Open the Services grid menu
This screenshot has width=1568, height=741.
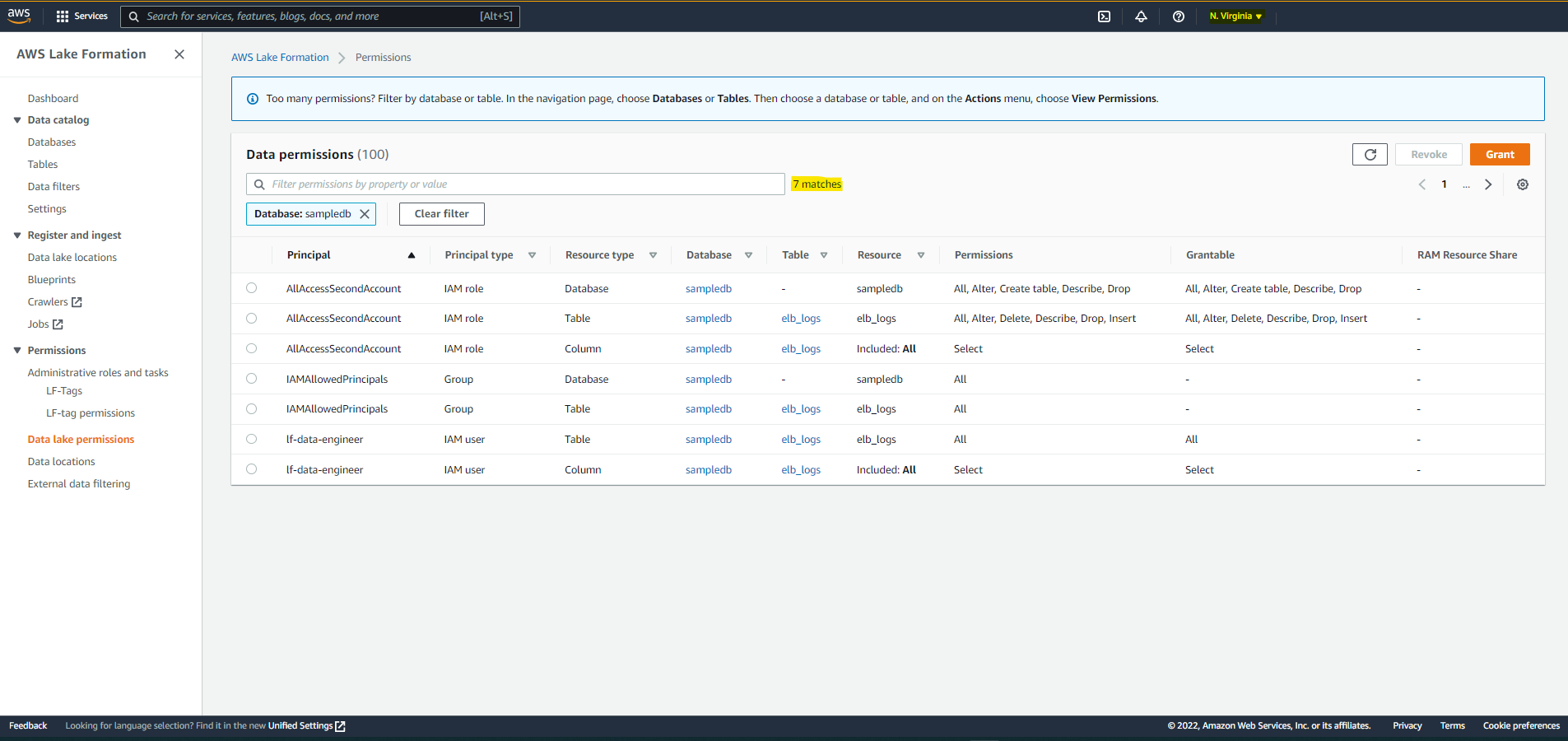click(x=81, y=16)
